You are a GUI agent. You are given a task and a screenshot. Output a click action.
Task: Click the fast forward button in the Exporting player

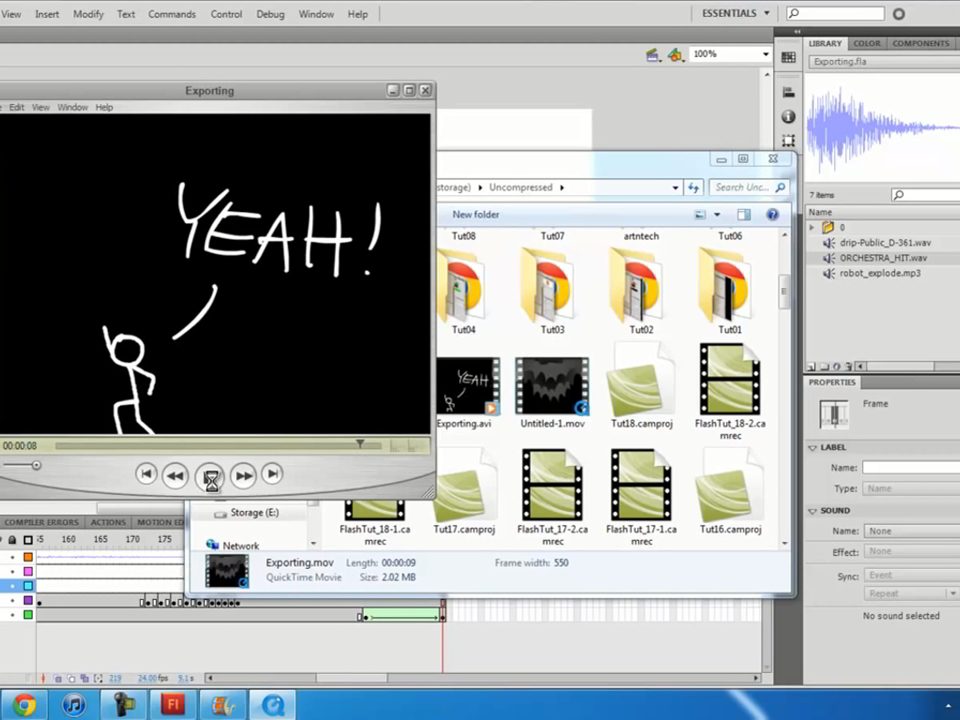point(244,476)
